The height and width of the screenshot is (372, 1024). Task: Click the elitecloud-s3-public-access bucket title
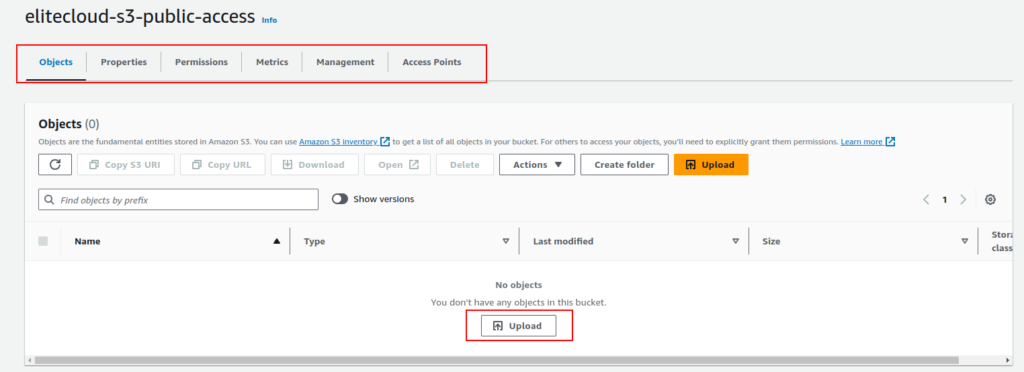tap(140, 18)
